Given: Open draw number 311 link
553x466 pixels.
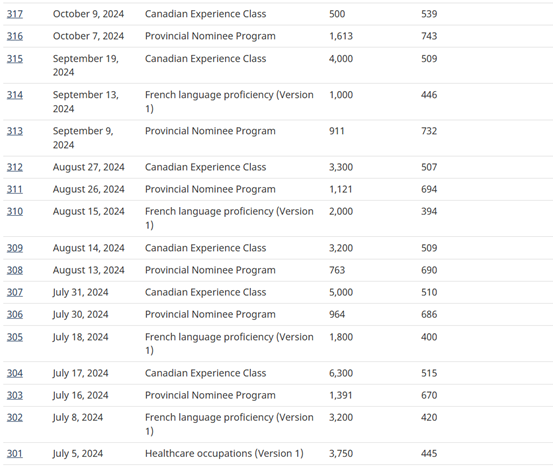Looking at the screenshot, I should click(15, 189).
